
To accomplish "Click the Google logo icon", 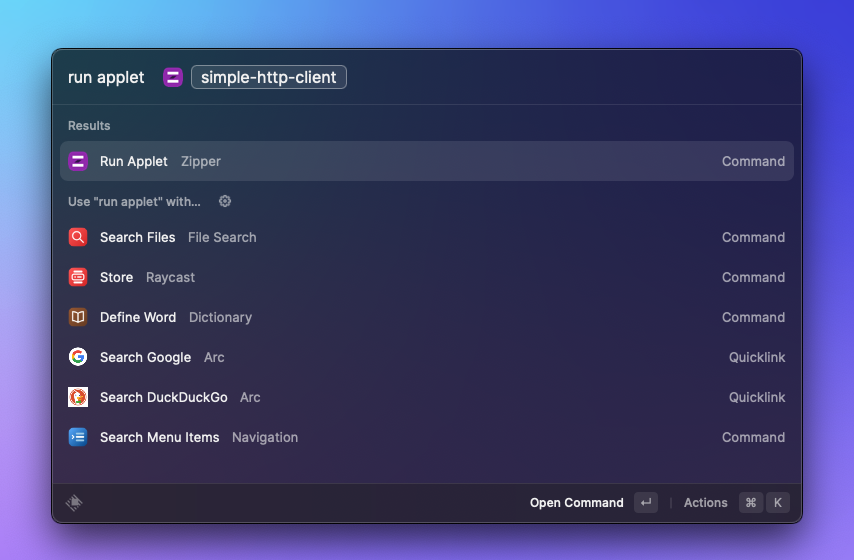I will 78,357.
